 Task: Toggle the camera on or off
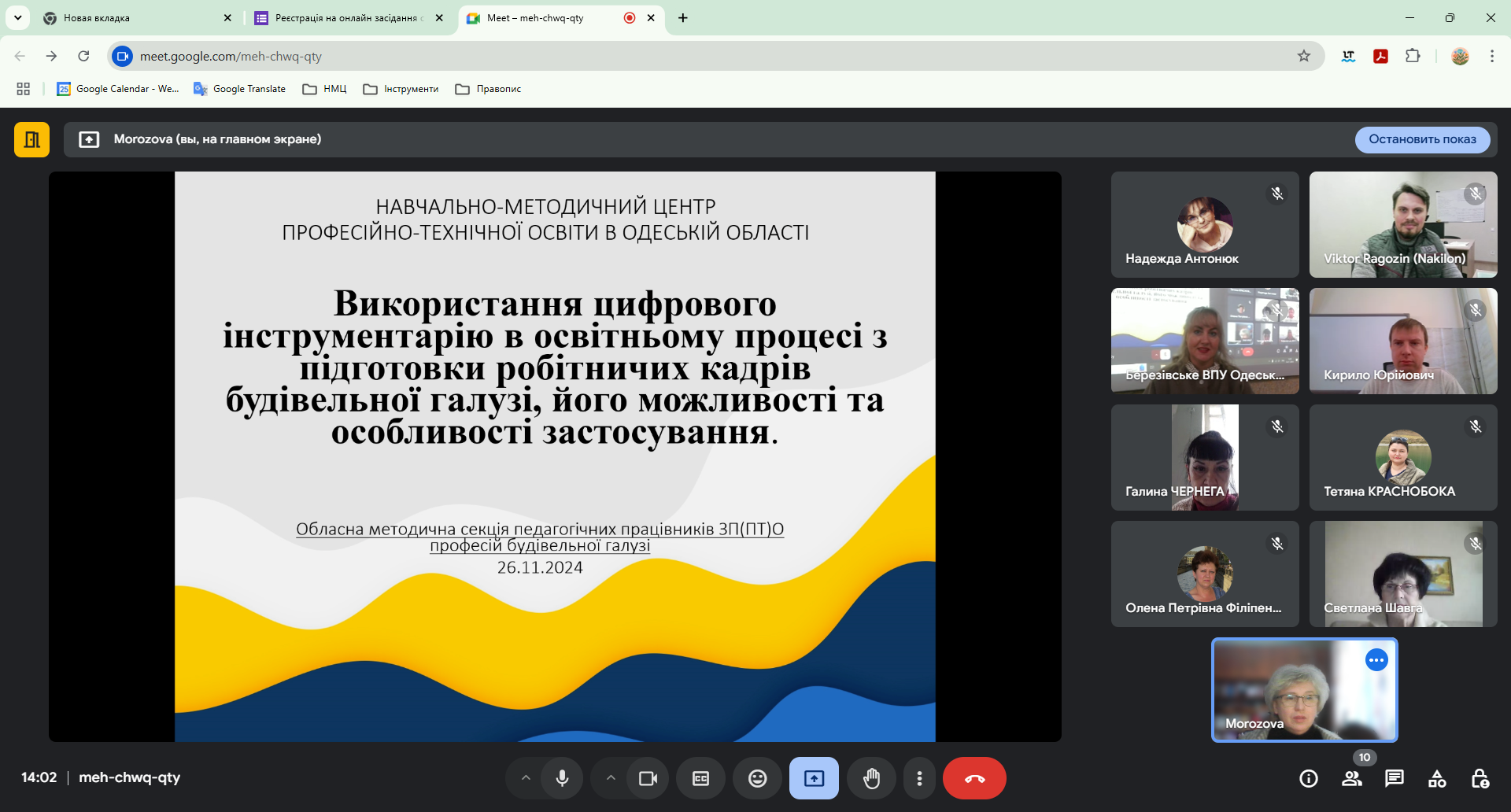click(648, 778)
